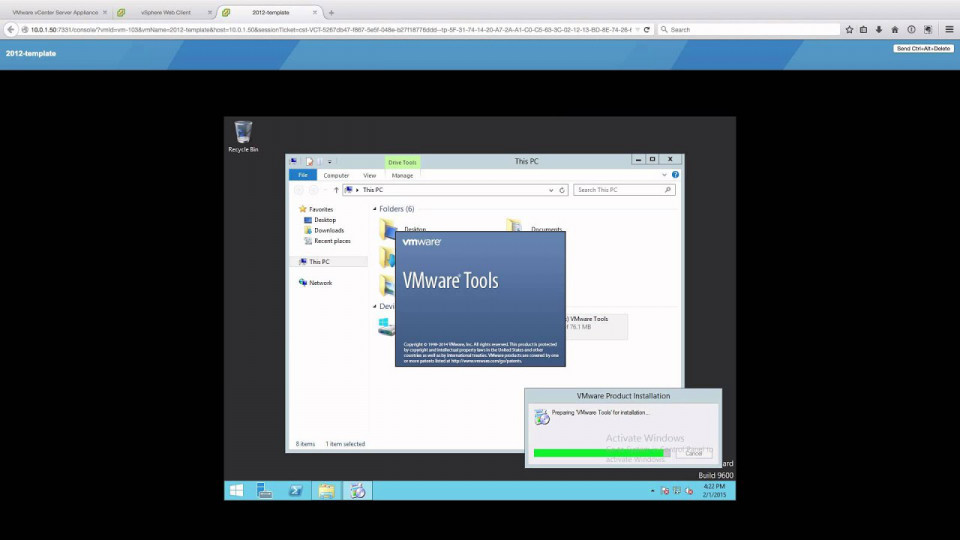
Task: Collapse the Devices and drives group
Action: [x=375, y=306]
